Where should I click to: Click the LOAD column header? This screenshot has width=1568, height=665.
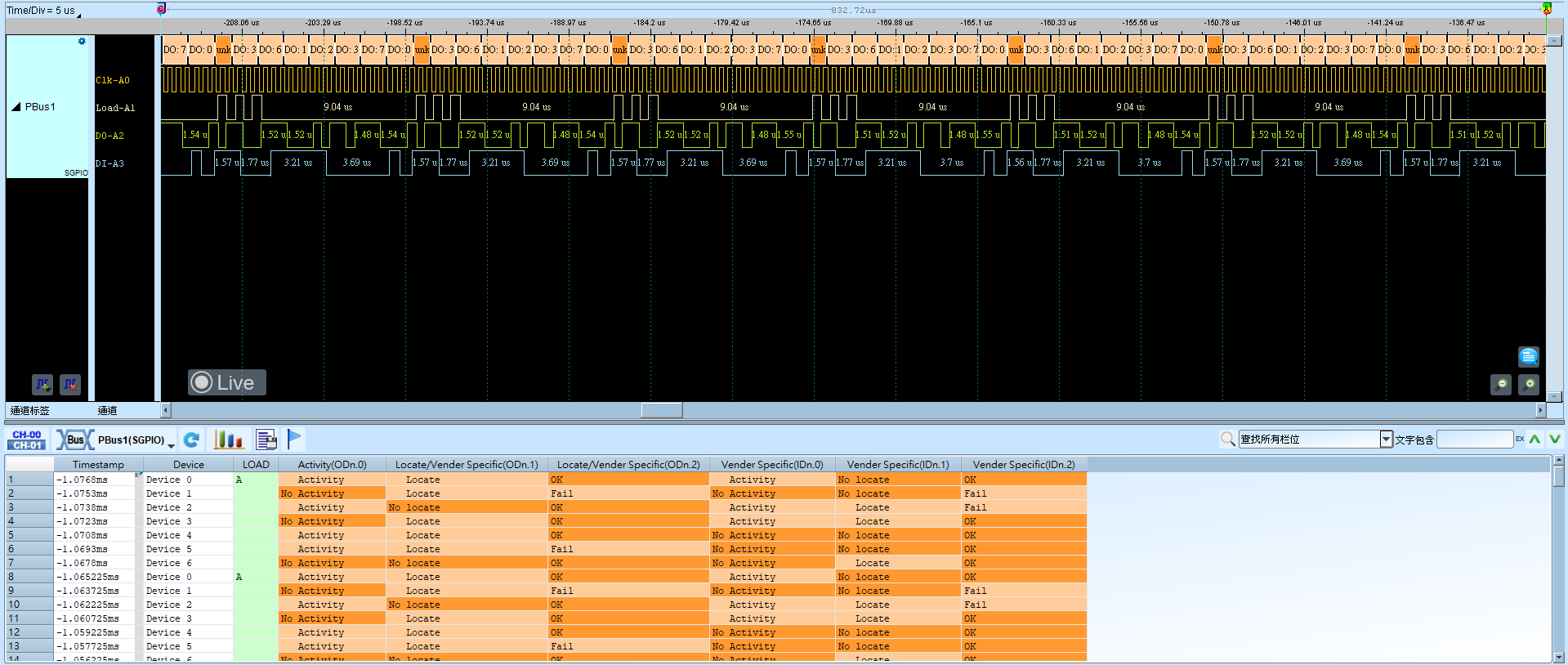pos(256,465)
